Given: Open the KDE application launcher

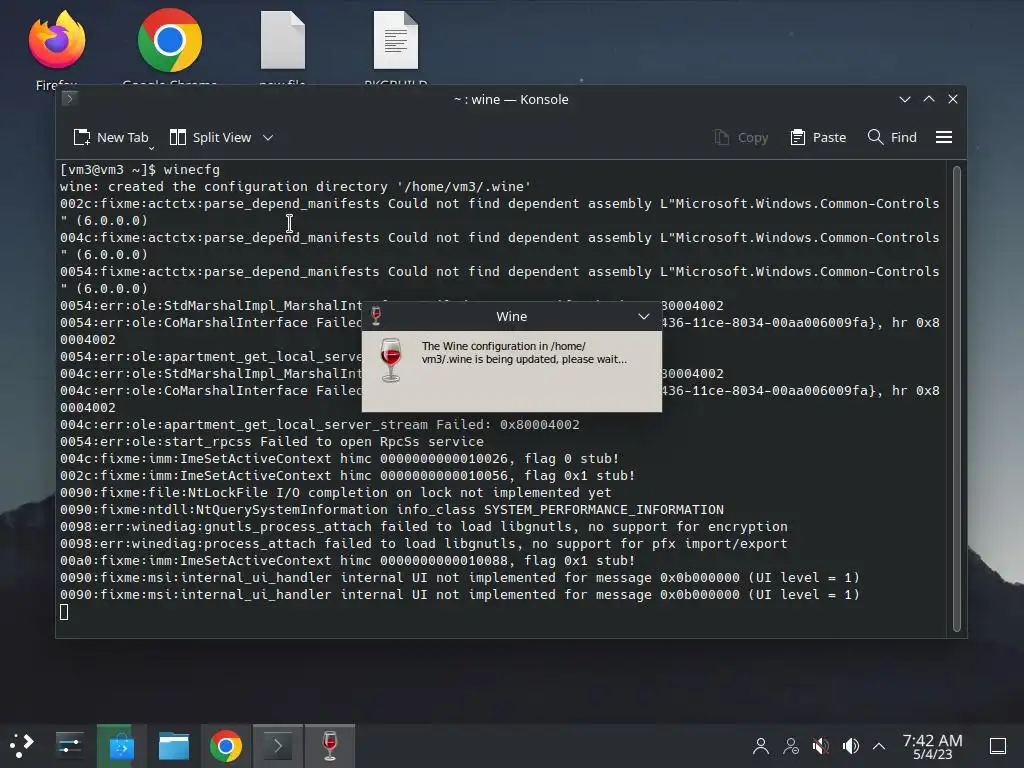Looking at the screenshot, I should [22, 745].
